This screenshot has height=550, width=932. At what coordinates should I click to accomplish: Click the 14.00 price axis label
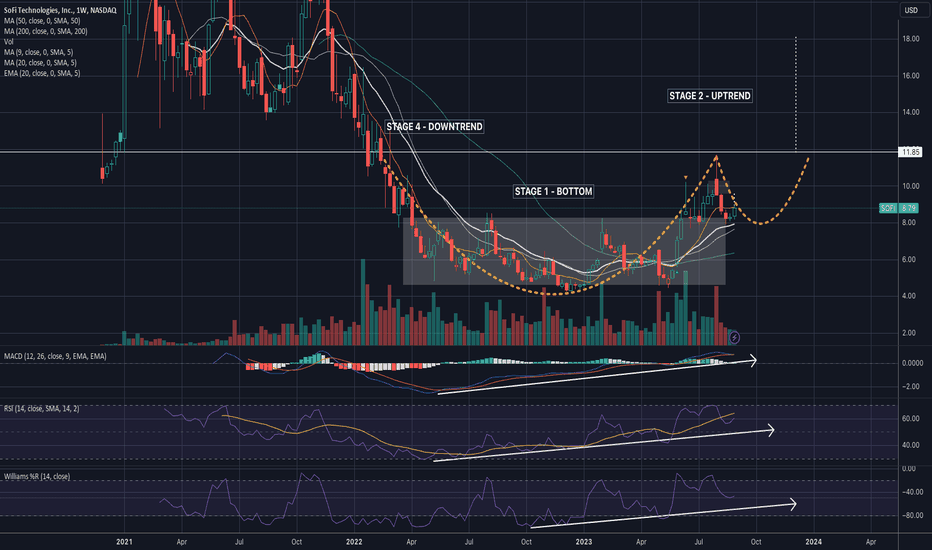911,112
